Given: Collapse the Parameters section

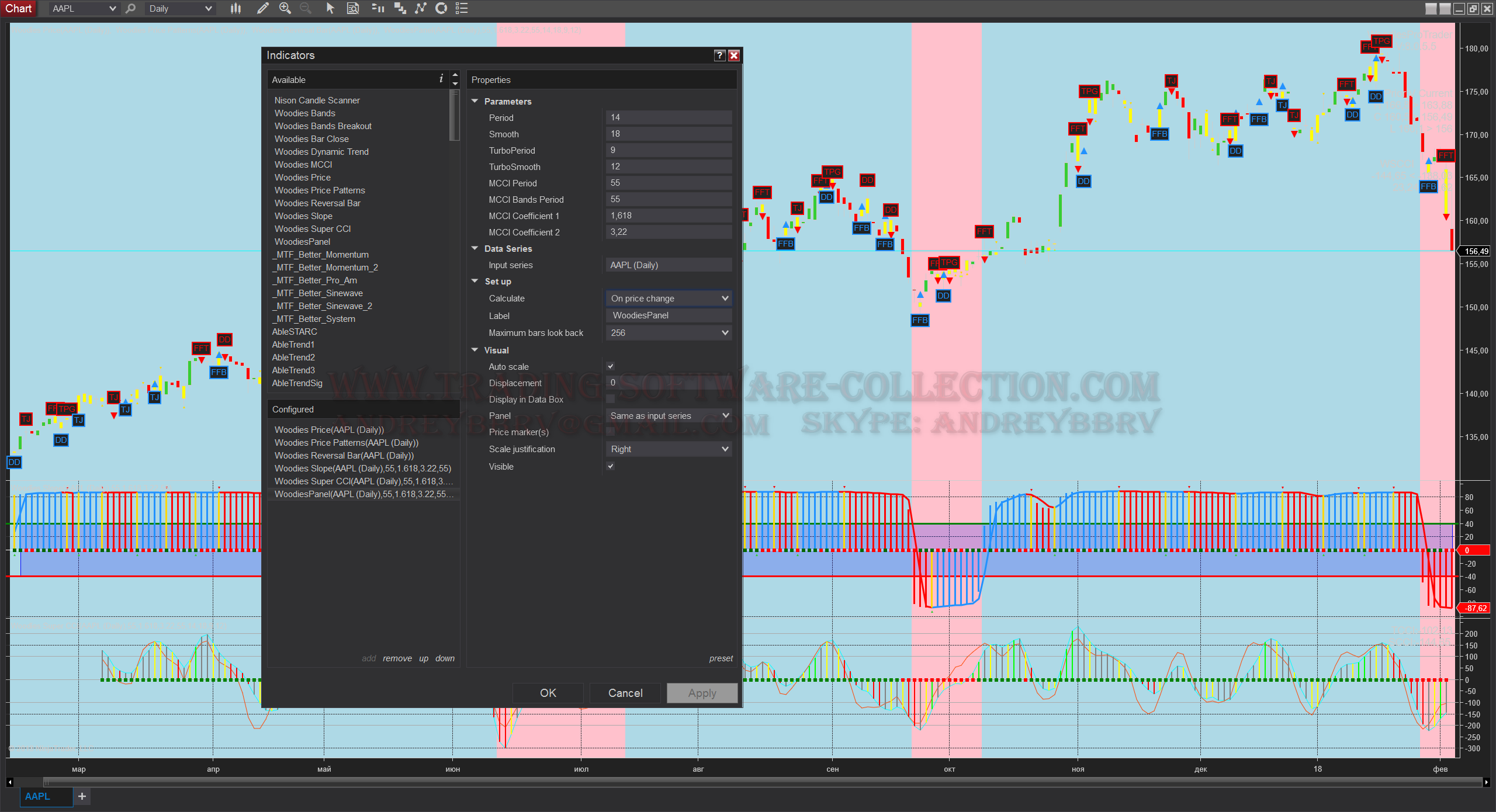Looking at the screenshot, I should pyautogui.click(x=475, y=101).
